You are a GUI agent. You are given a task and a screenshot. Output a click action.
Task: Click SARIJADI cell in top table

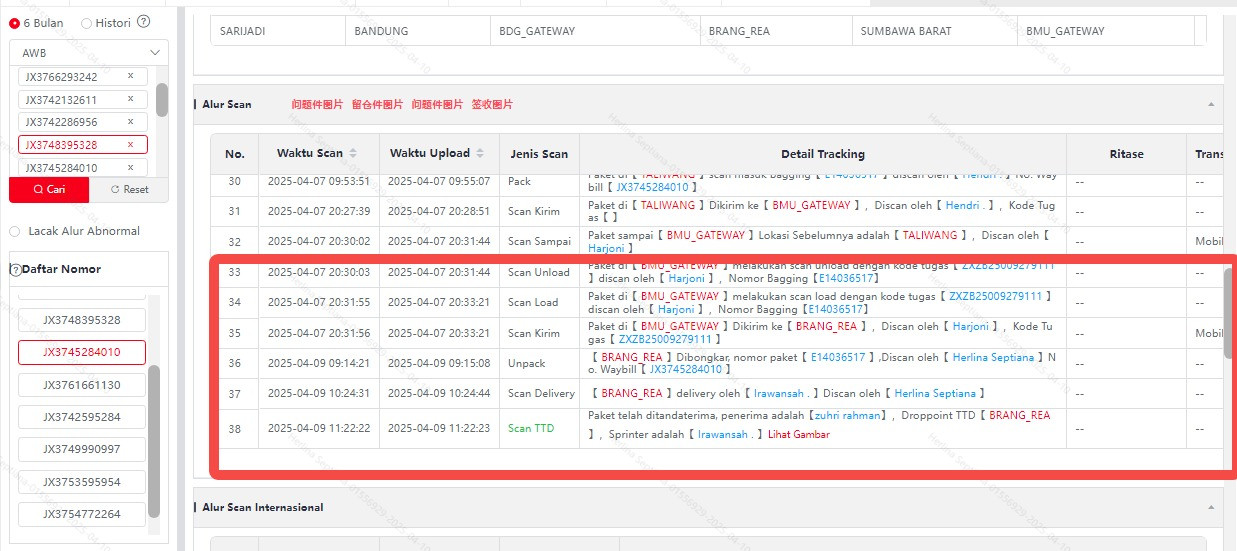[277, 31]
